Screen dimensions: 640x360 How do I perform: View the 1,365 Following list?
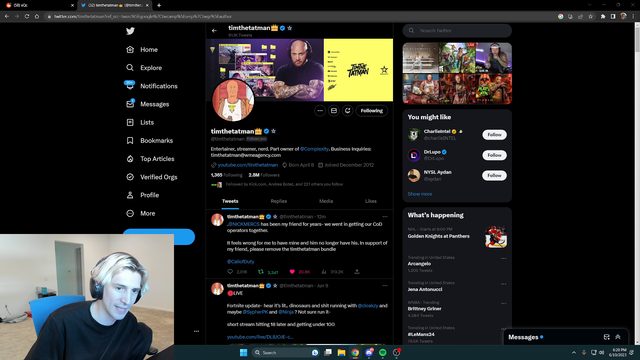[227, 175]
